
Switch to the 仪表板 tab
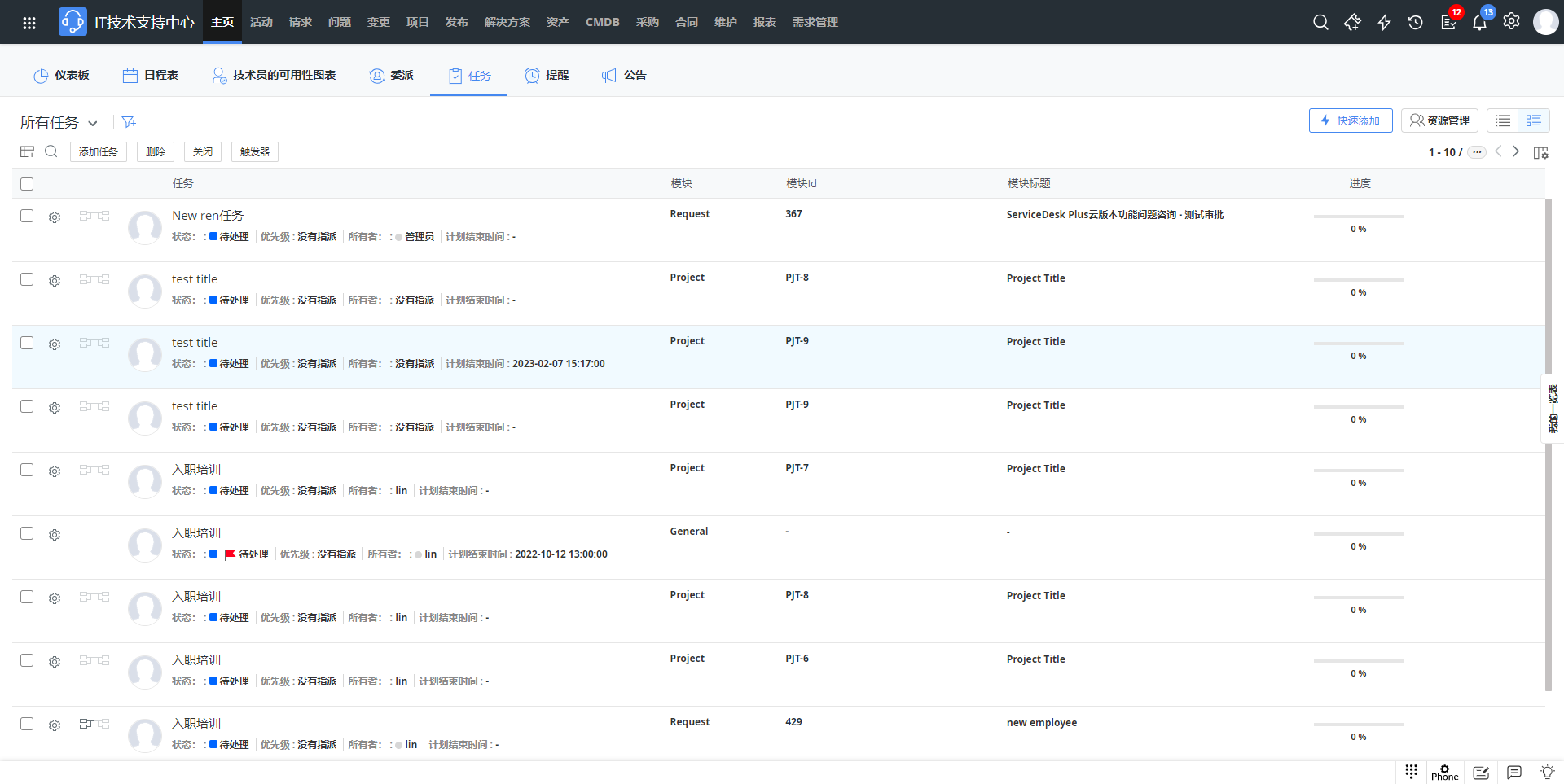pyautogui.click(x=62, y=76)
